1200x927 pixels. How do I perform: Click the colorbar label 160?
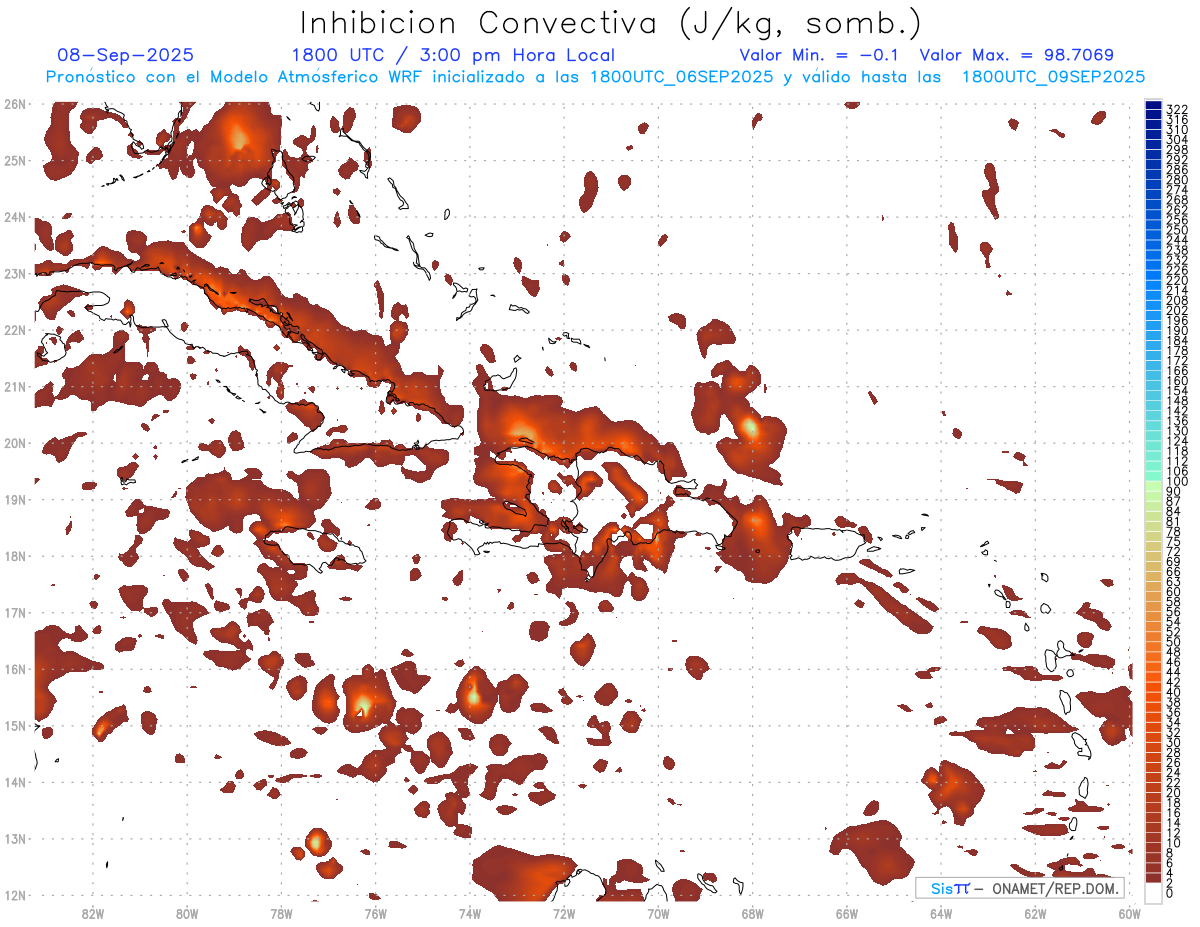(1177, 381)
